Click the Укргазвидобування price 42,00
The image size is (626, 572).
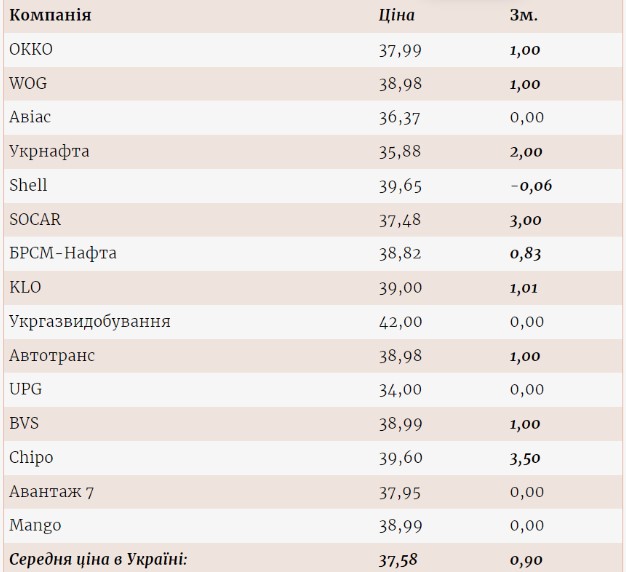click(x=400, y=321)
